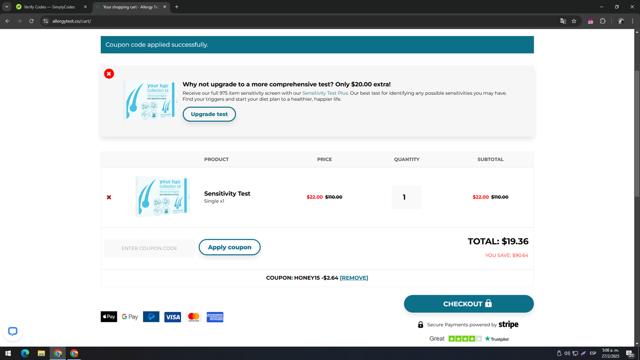Go back in browser history
Image resolution: width=640 pixels, height=360 pixels.
point(8,21)
